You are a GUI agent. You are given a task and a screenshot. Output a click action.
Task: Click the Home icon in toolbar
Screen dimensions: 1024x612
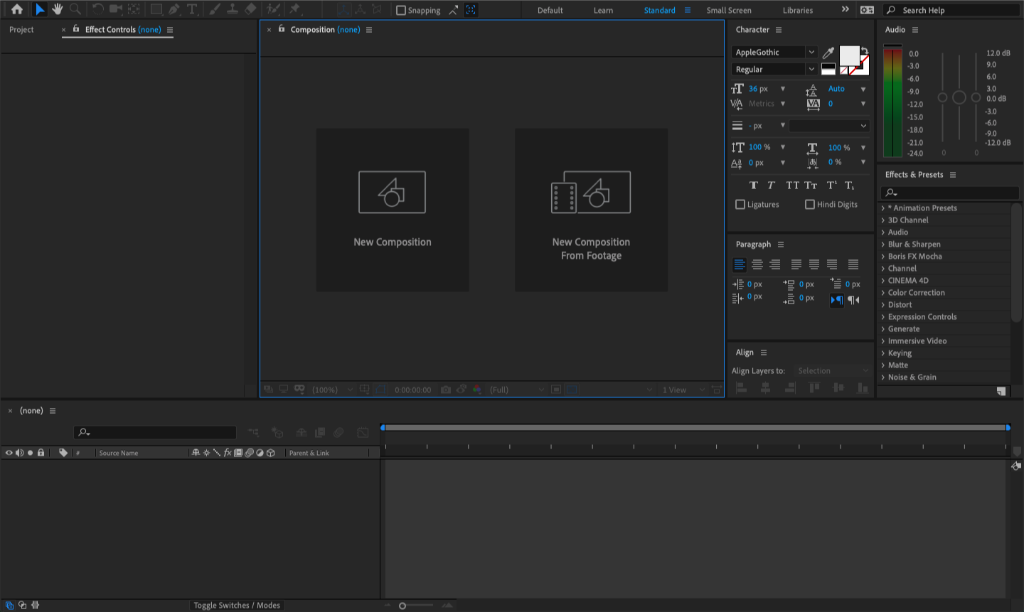pos(17,9)
